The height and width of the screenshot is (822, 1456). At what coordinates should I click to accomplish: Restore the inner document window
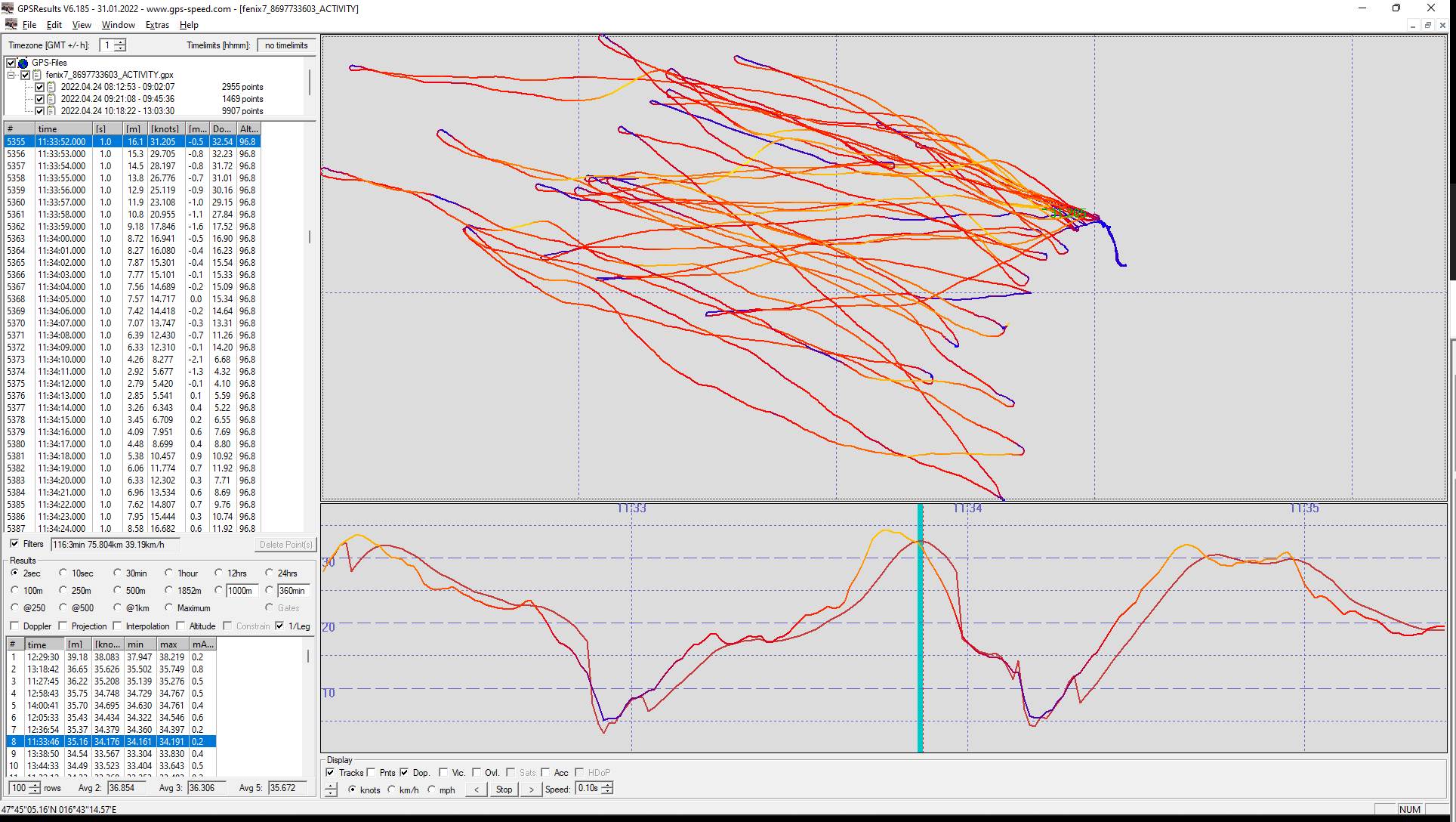[1427, 25]
